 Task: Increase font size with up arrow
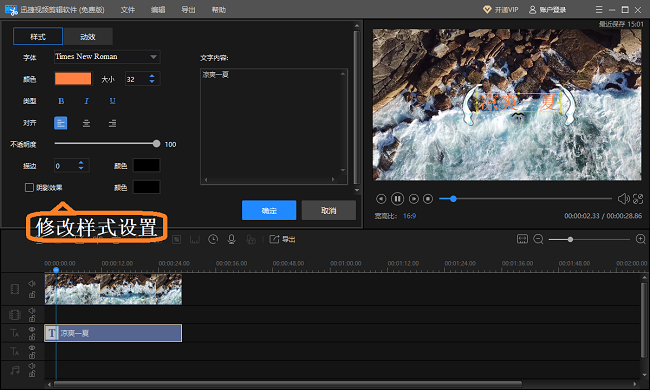point(152,76)
